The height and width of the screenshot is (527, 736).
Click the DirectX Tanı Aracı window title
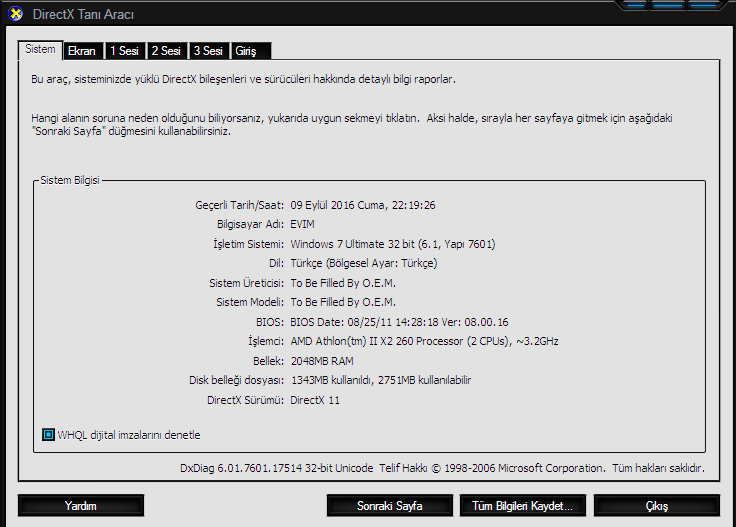click(84, 15)
